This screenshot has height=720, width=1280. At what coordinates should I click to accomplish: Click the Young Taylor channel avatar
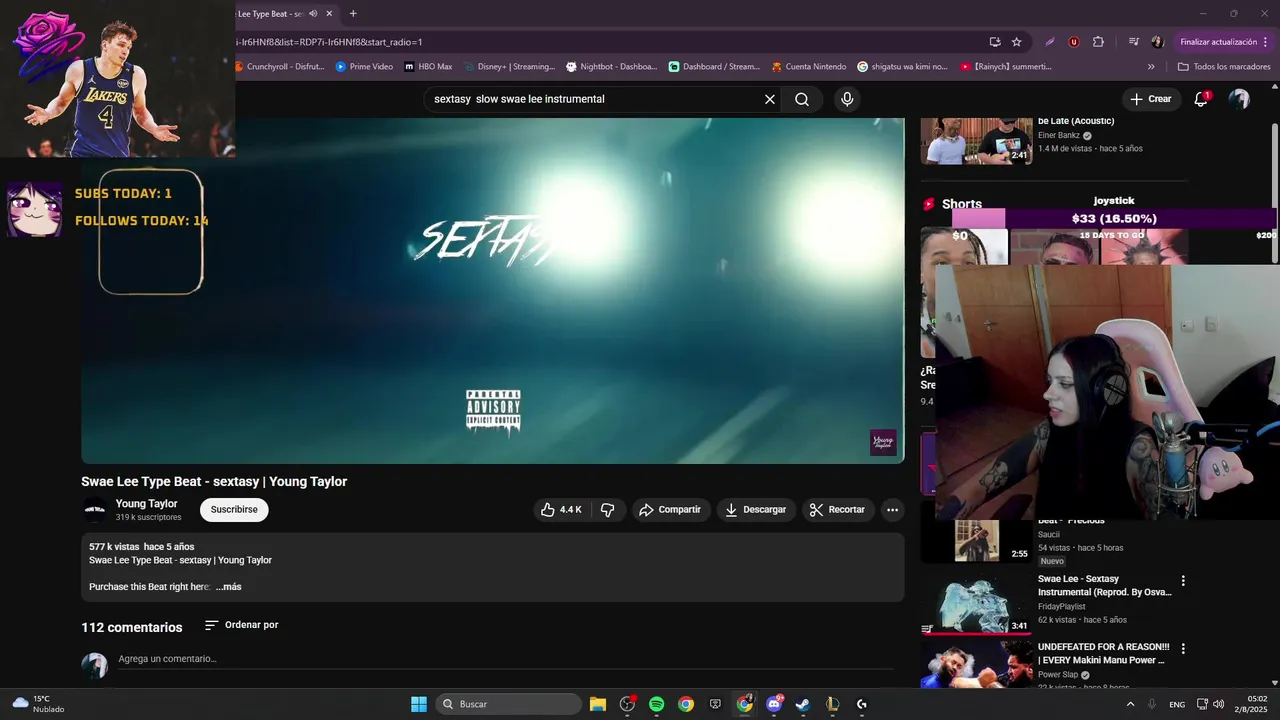coord(95,510)
